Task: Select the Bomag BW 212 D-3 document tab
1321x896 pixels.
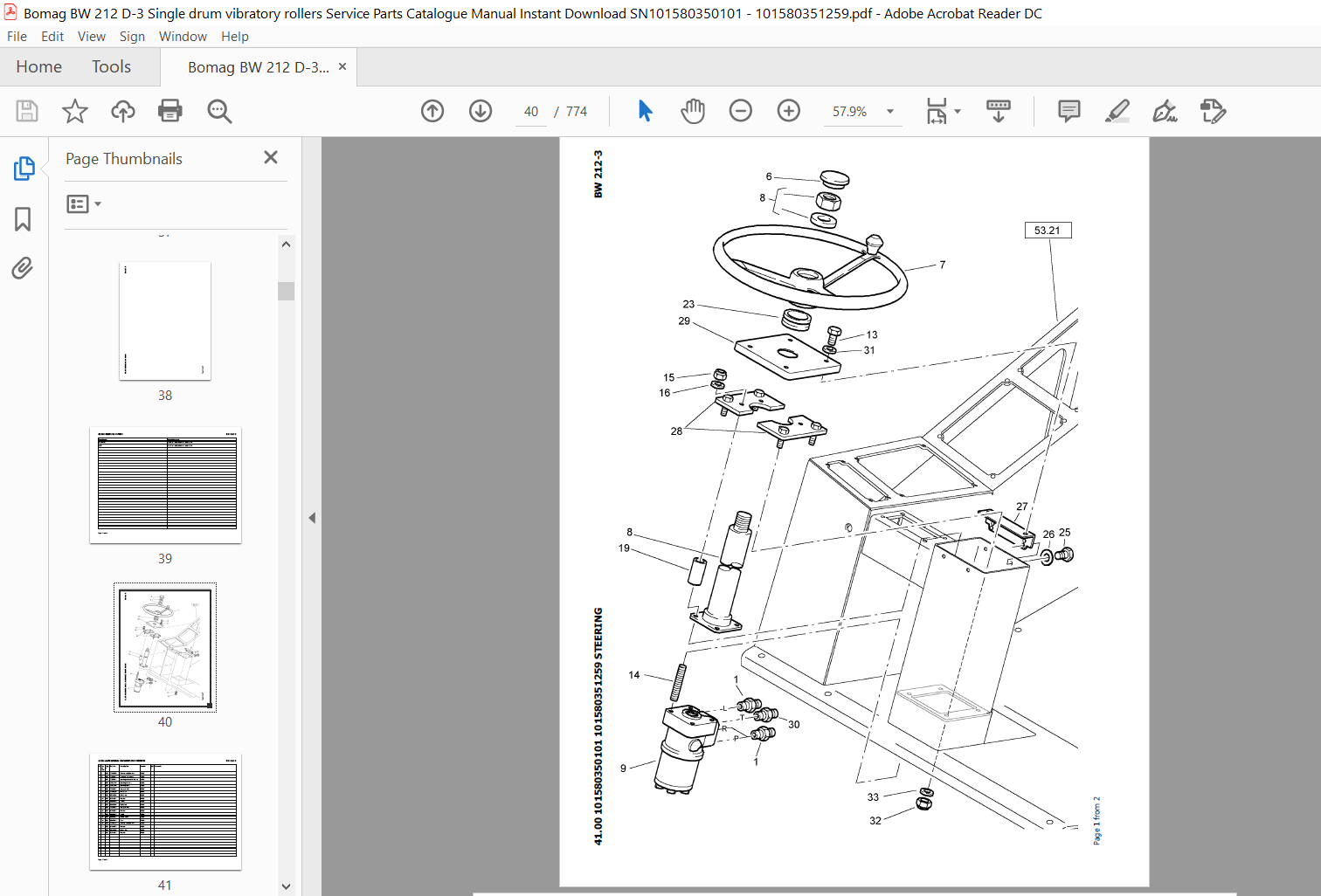Action: click(x=258, y=67)
